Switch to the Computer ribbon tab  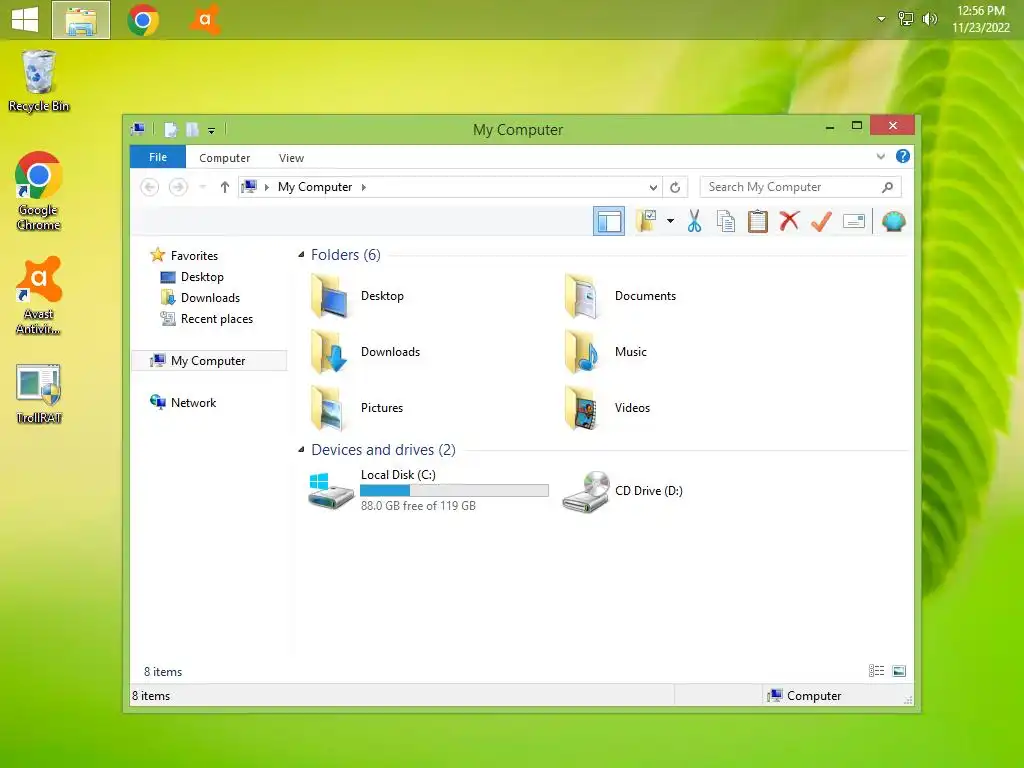[x=225, y=158]
